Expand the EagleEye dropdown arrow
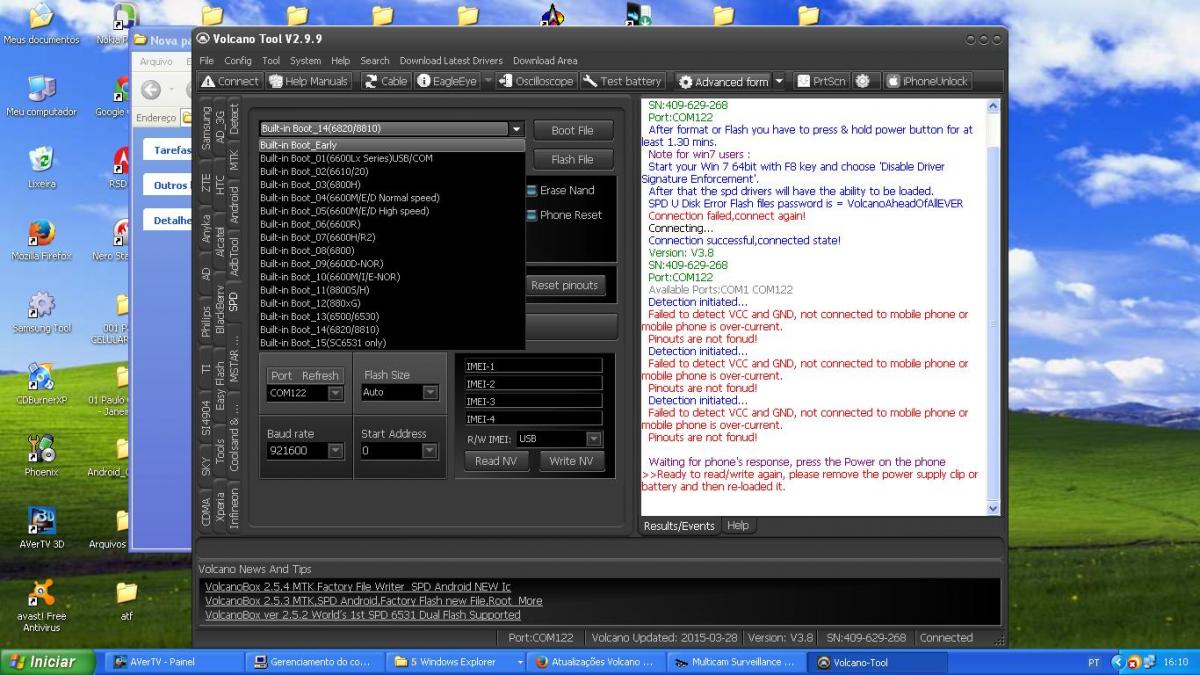 tap(488, 81)
